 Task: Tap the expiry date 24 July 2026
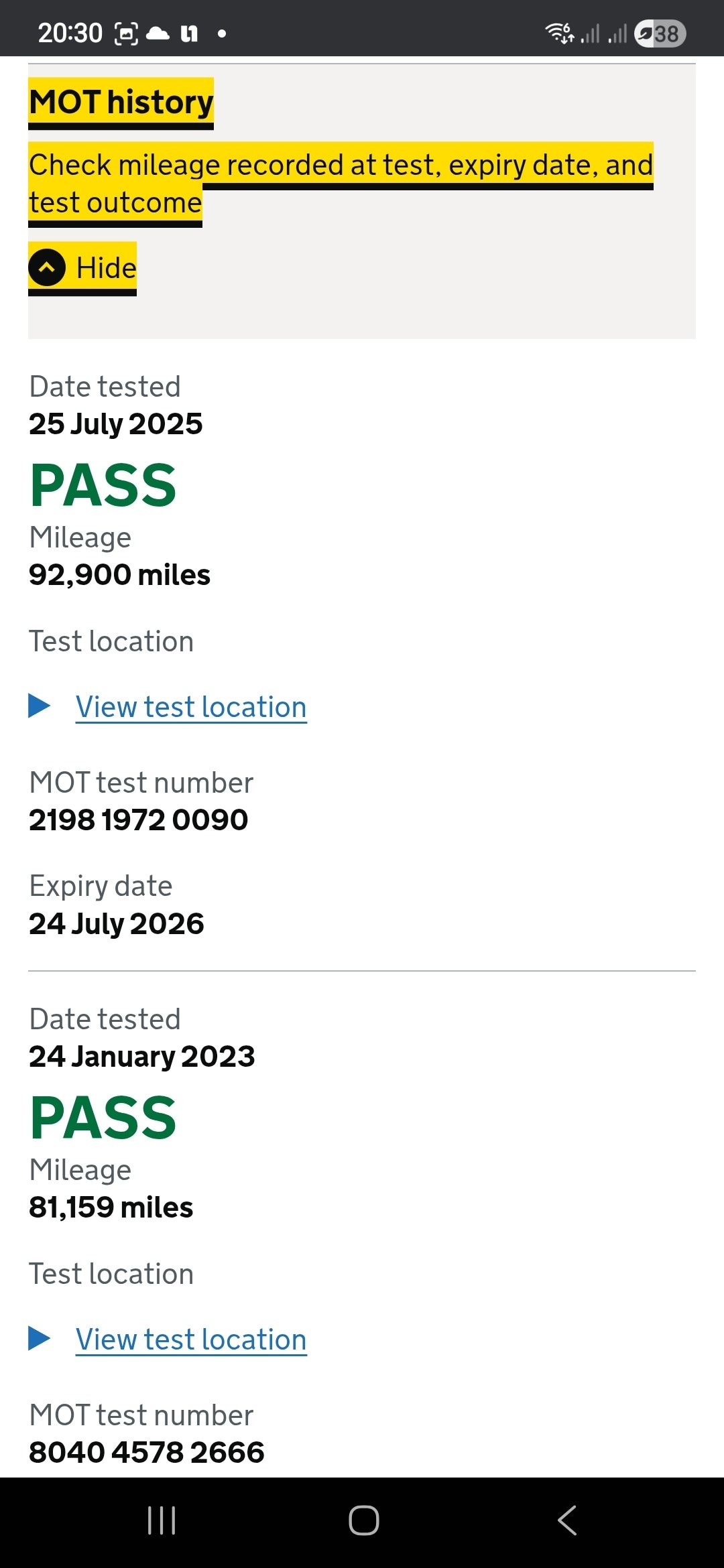coord(116,923)
